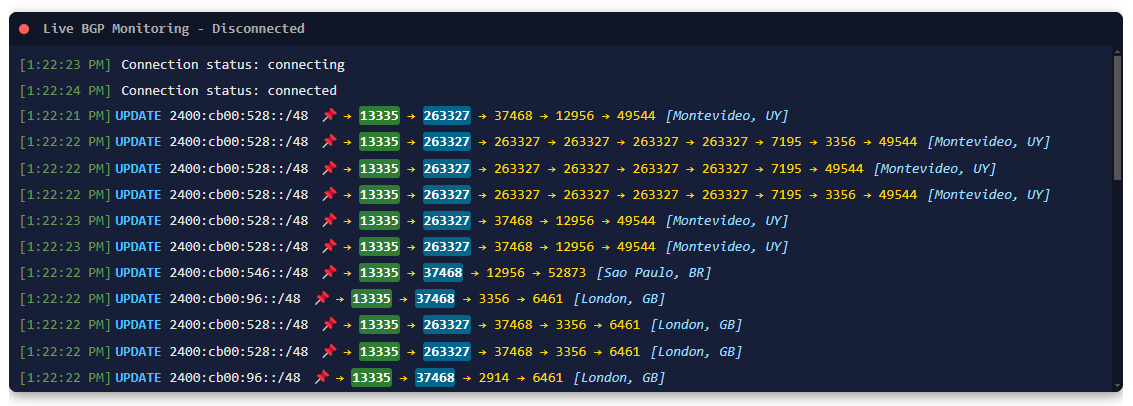Image resolution: width=1133 pixels, height=406 pixels.
Task: Click the pin icon in the 1:22:21 PM row
Action: pyautogui.click(x=329, y=116)
